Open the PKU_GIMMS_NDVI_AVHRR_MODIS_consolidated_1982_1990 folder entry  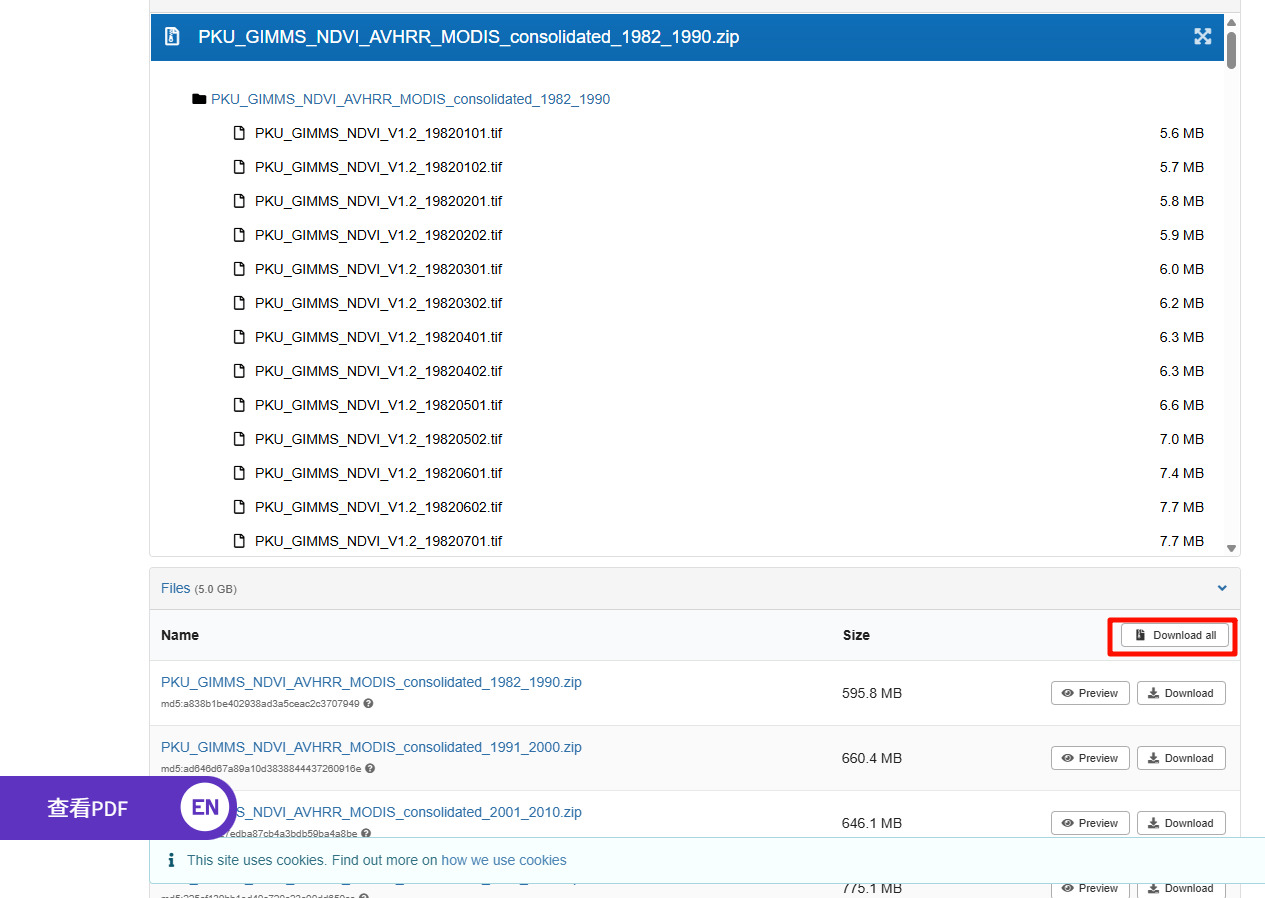[410, 99]
